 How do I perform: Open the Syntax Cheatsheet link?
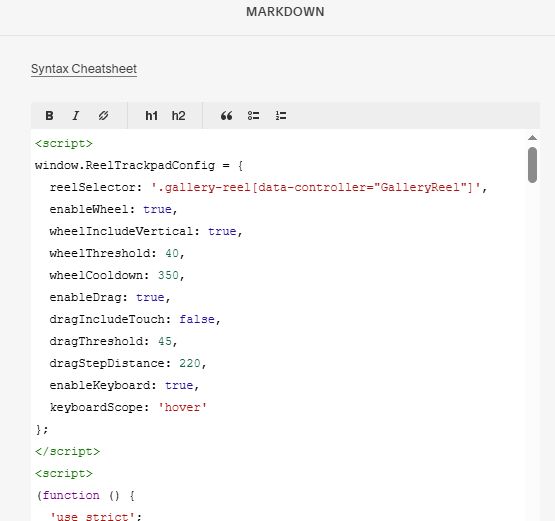coord(84,69)
